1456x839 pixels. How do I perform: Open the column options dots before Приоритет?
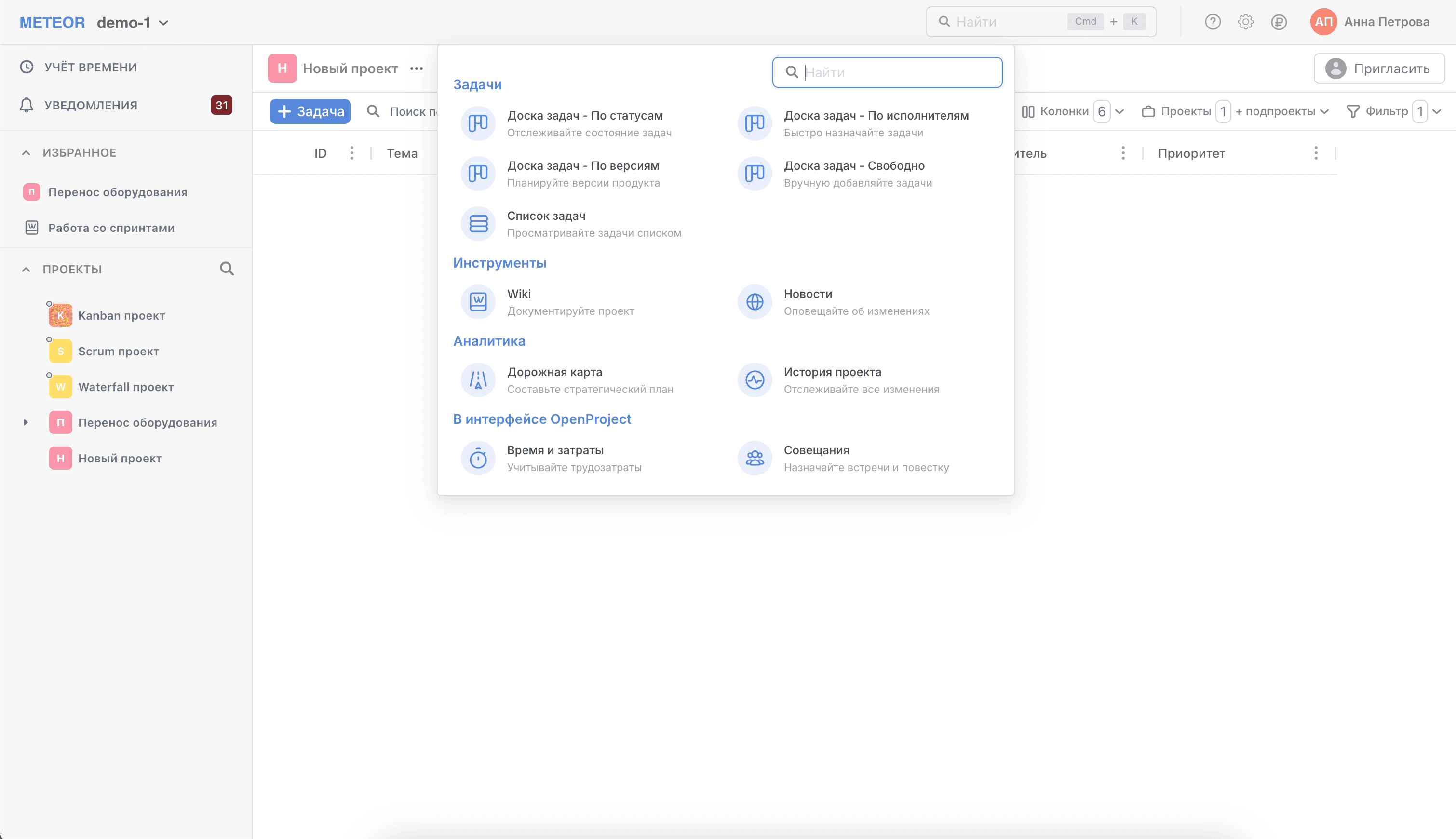tap(1123, 153)
